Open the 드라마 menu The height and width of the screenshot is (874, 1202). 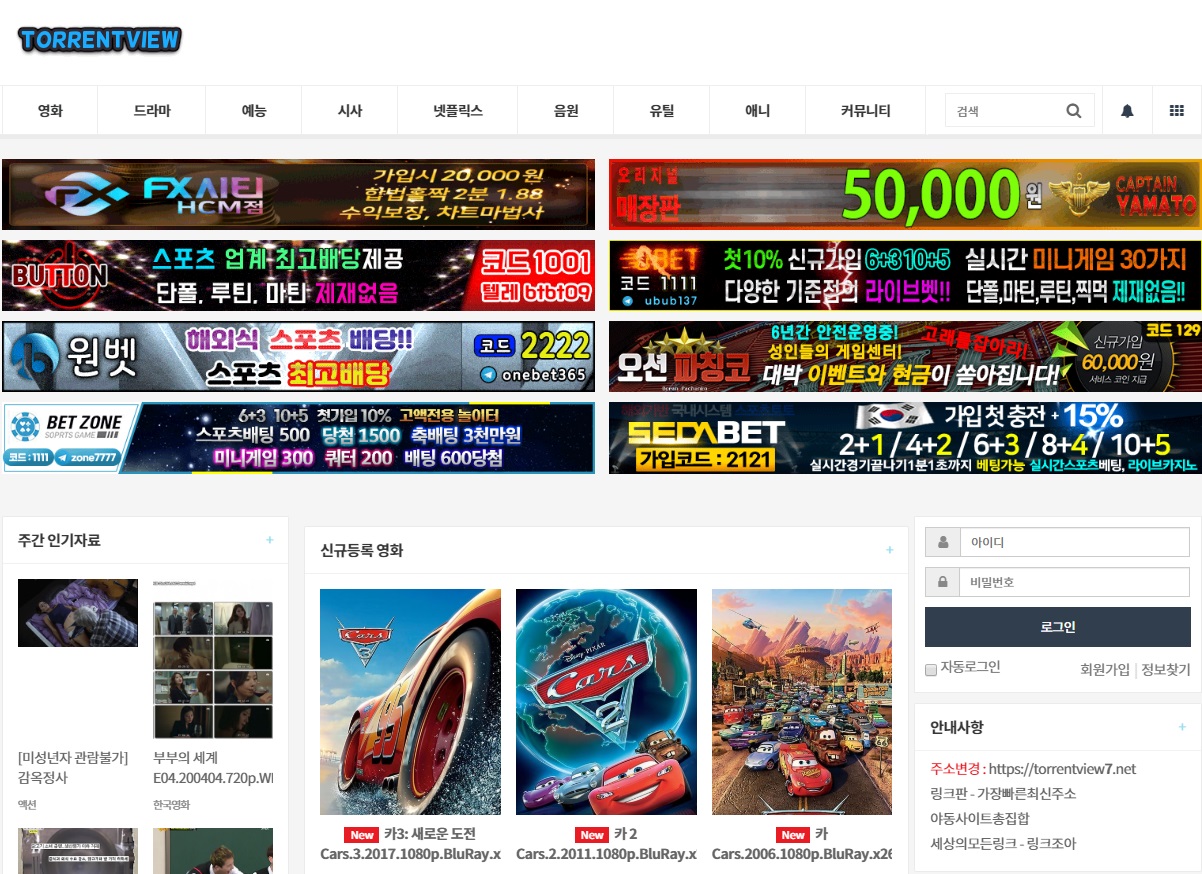pyautogui.click(x=152, y=111)
